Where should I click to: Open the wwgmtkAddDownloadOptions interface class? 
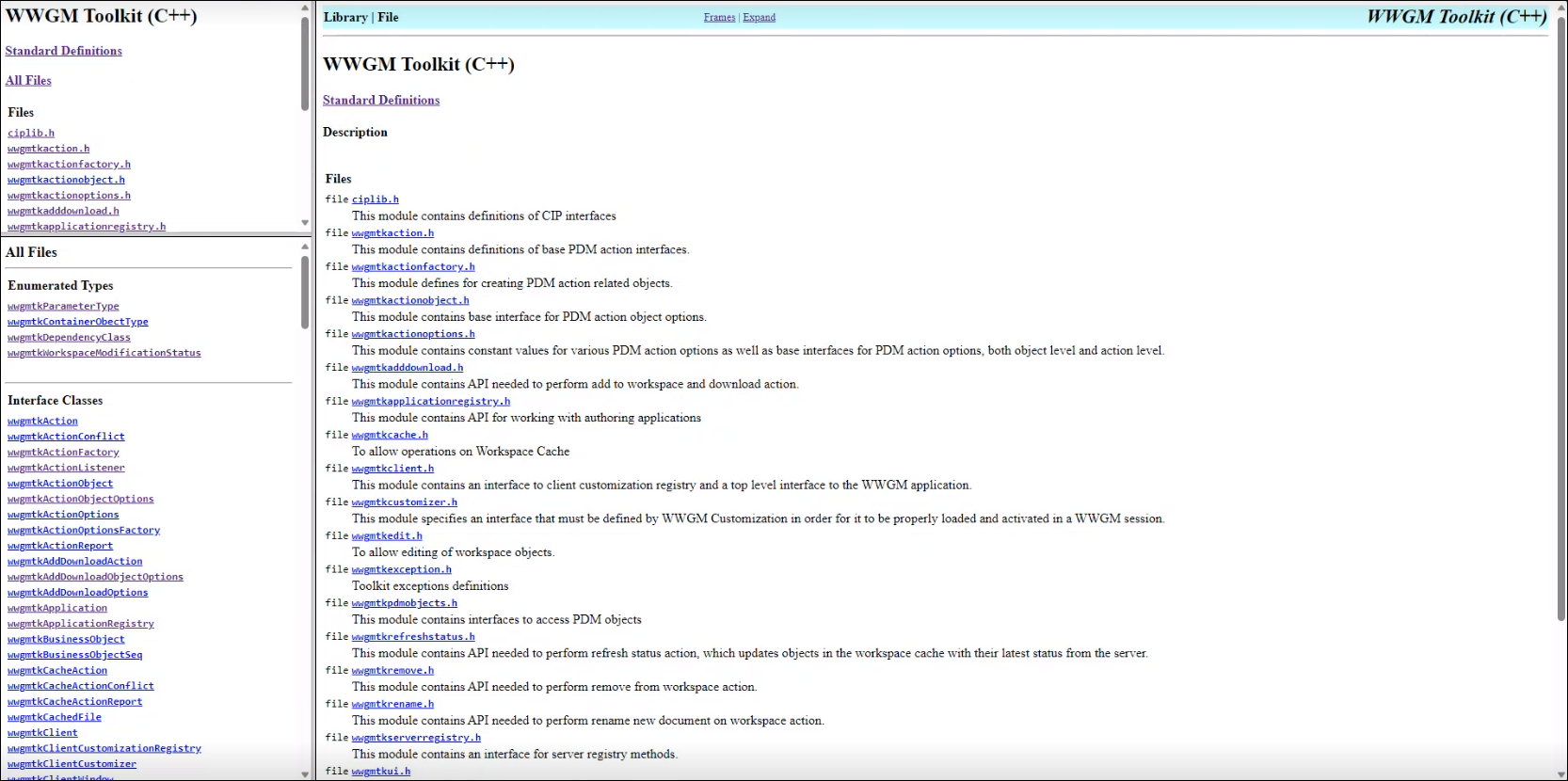pyautogui.click(x=78, y=593)
